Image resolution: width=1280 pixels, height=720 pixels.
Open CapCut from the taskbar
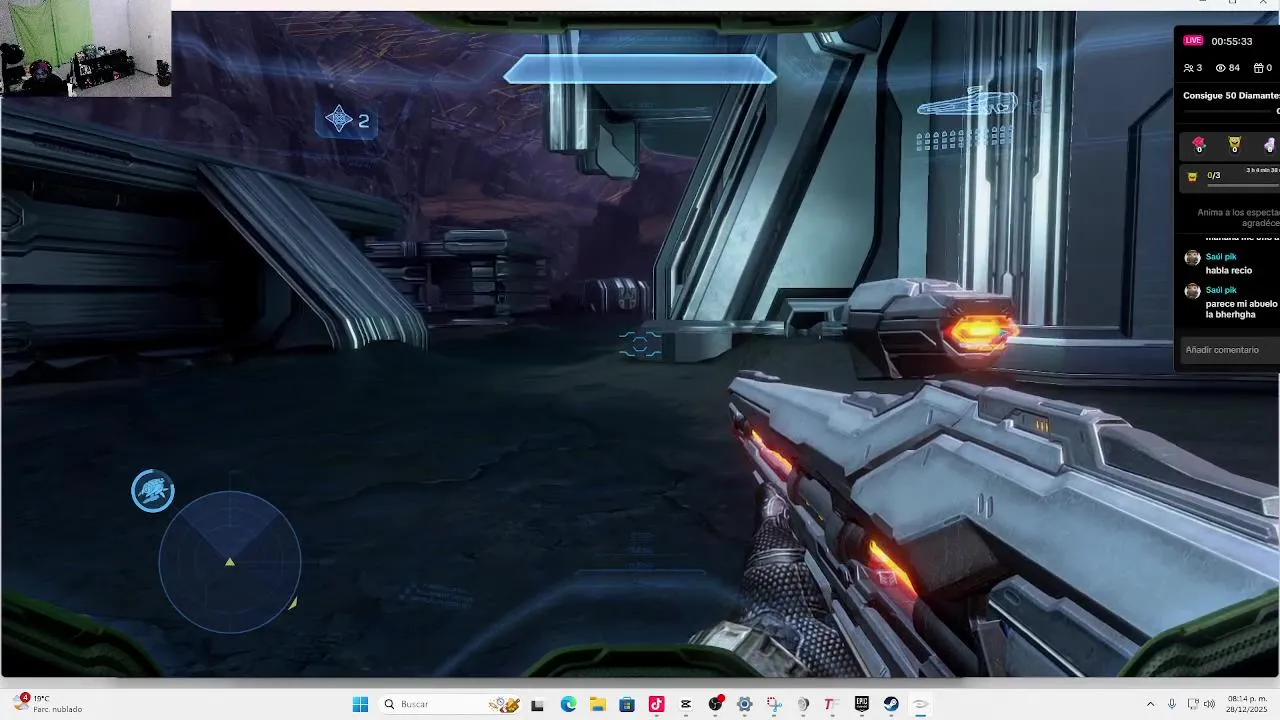click(686, 704)
